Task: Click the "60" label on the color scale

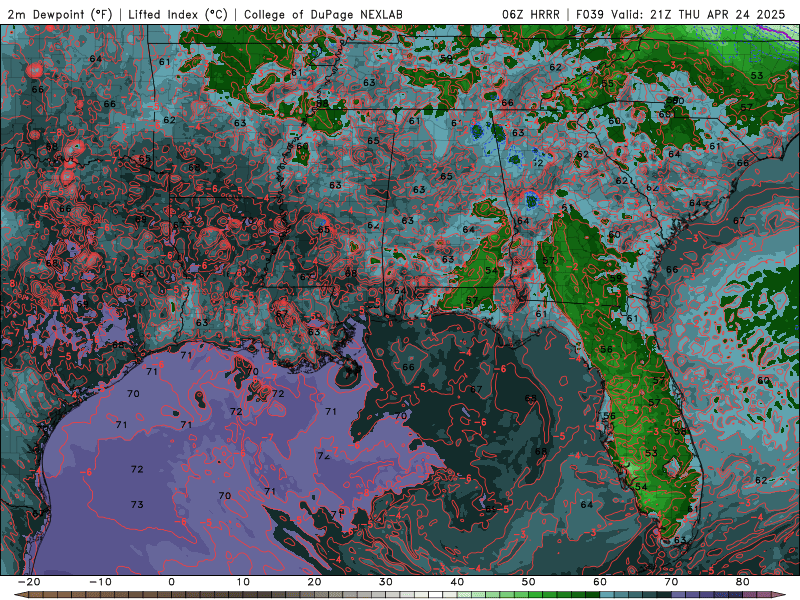Action: point(600,582)
